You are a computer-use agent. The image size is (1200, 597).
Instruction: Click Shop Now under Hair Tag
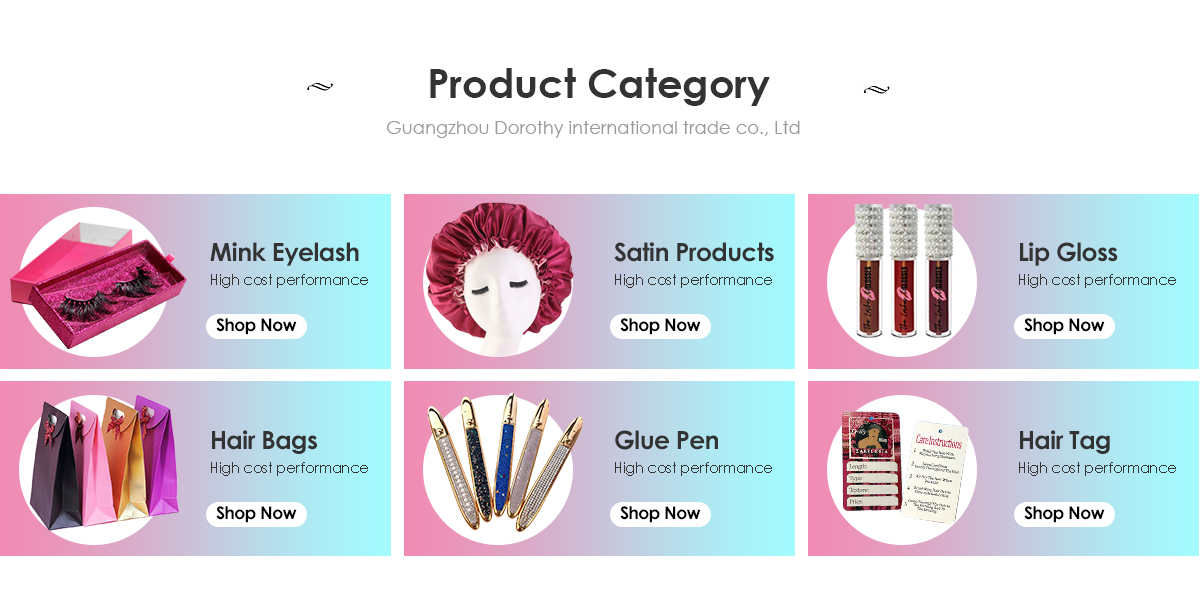coord(1064,514)
